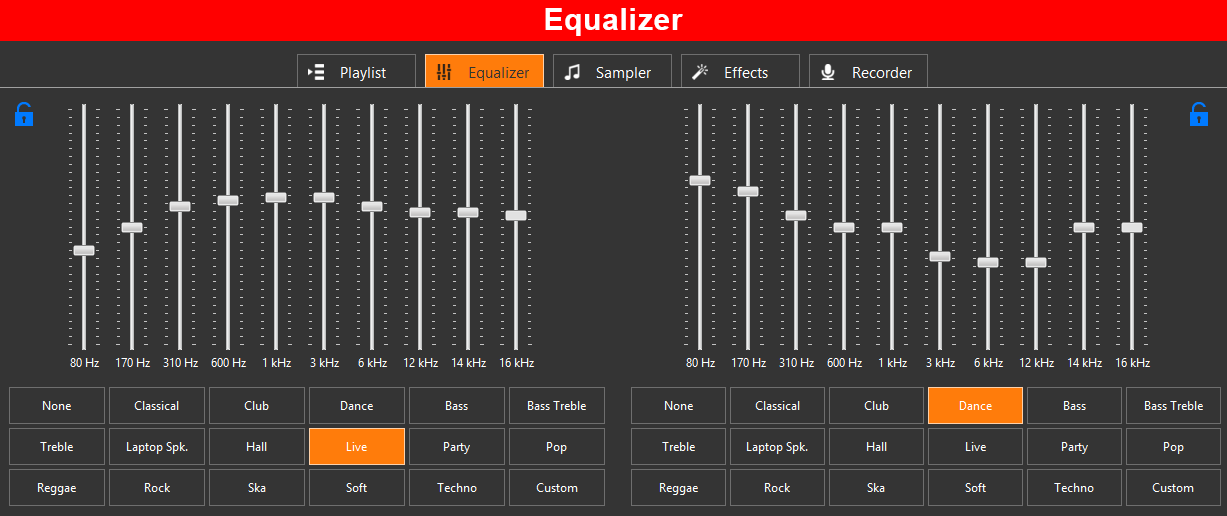
Task: Choose the Custom preset in right equalizer
Action: (1173, 488)
